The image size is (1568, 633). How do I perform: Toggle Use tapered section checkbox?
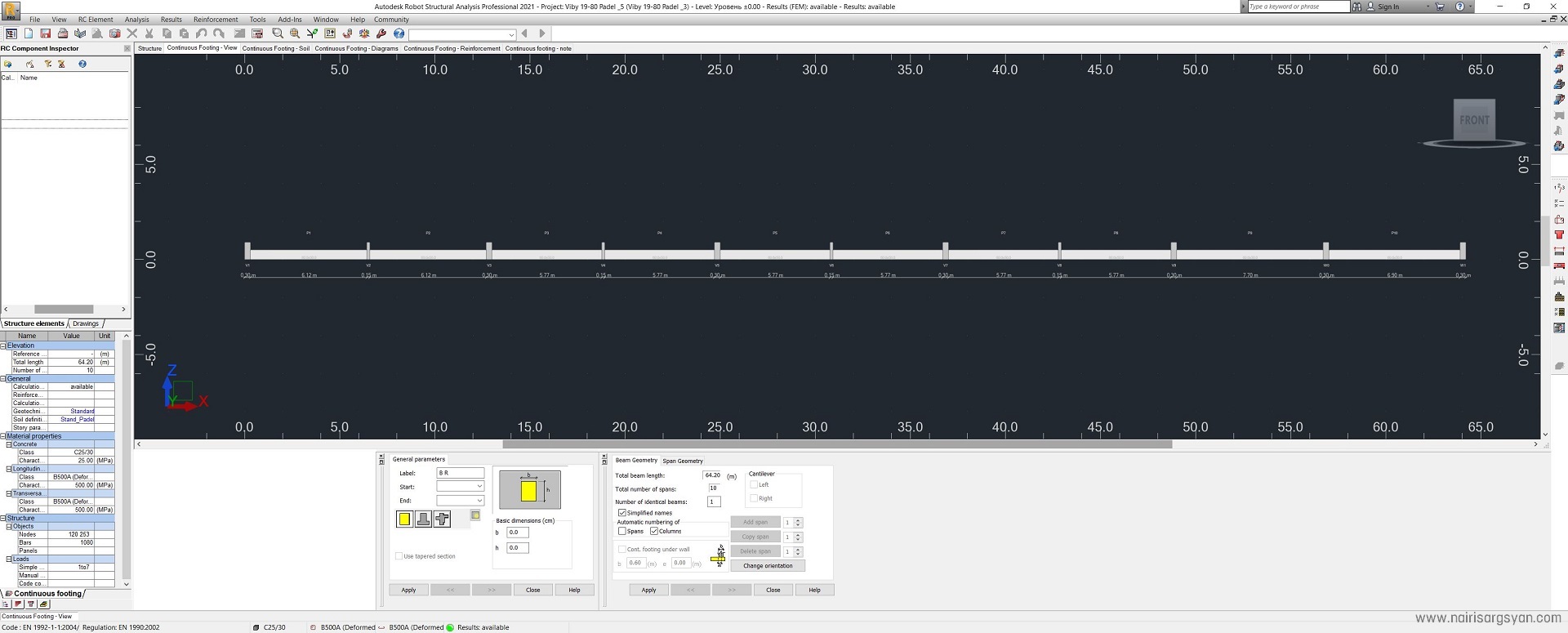click(x=399, y=556)
